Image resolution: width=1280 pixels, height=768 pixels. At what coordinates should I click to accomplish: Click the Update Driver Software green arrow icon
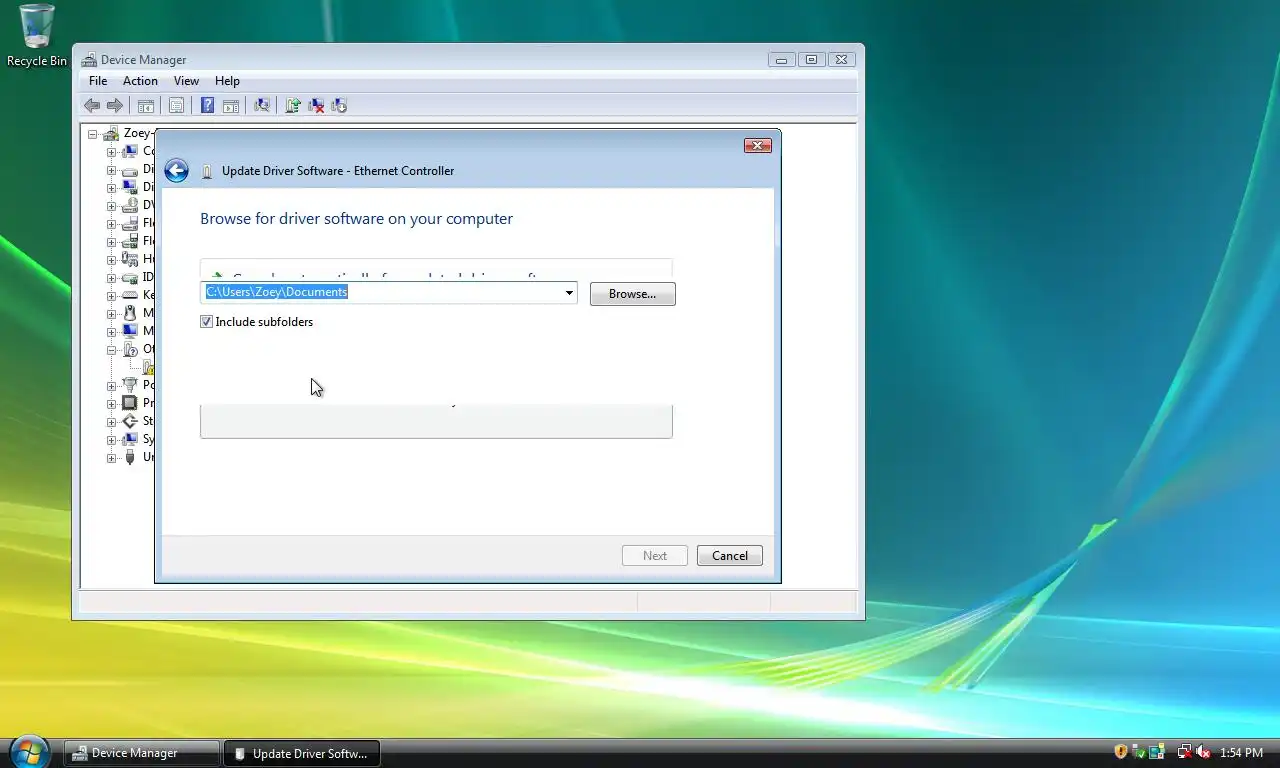tap(293, 105)
